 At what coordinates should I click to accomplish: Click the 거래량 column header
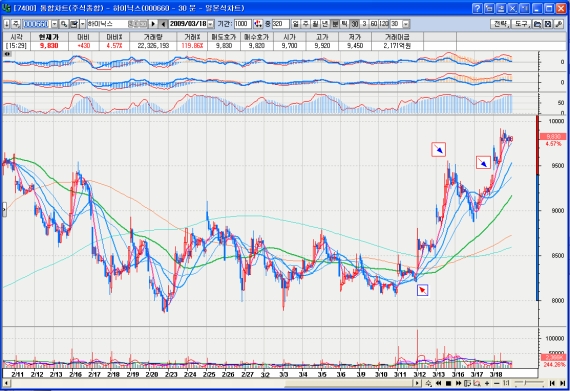pyautogui.click(x=153, y=37)
